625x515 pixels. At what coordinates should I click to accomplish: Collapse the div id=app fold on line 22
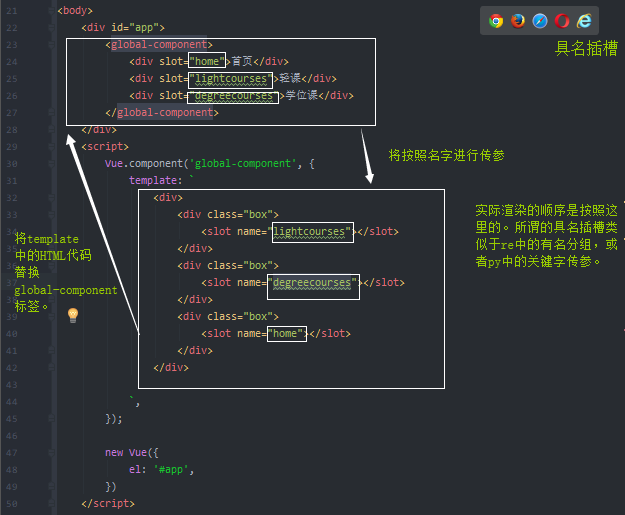(x=51, y=28)
